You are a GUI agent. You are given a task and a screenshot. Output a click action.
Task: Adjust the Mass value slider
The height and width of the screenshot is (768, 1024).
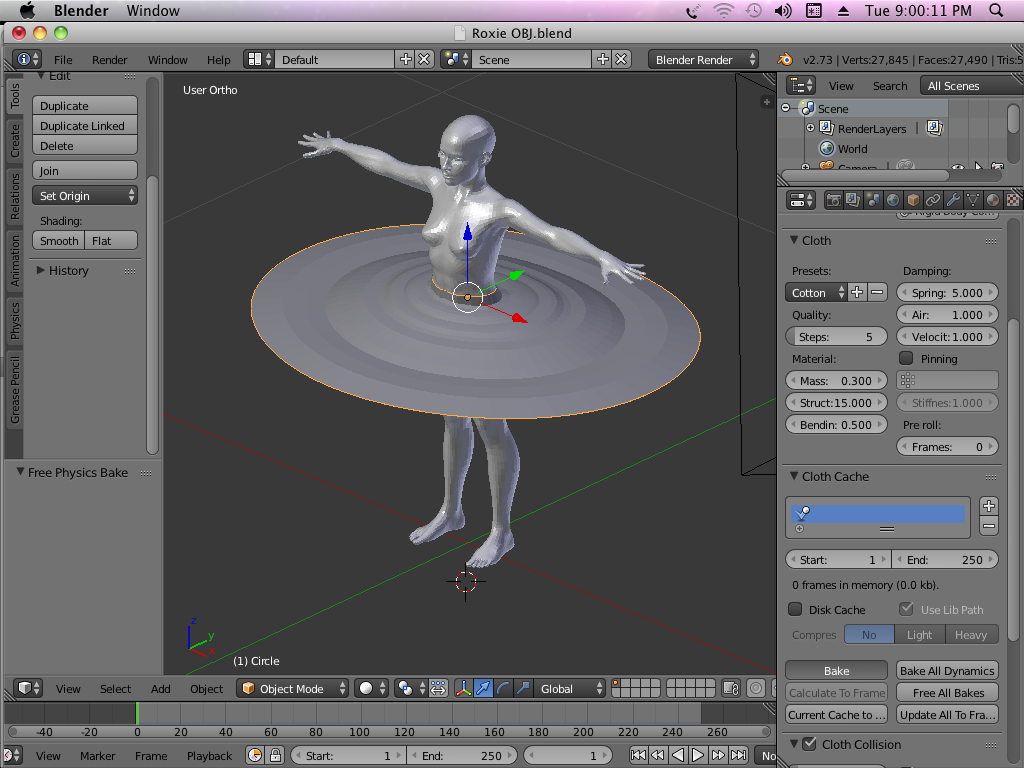[x=836, y=380]
